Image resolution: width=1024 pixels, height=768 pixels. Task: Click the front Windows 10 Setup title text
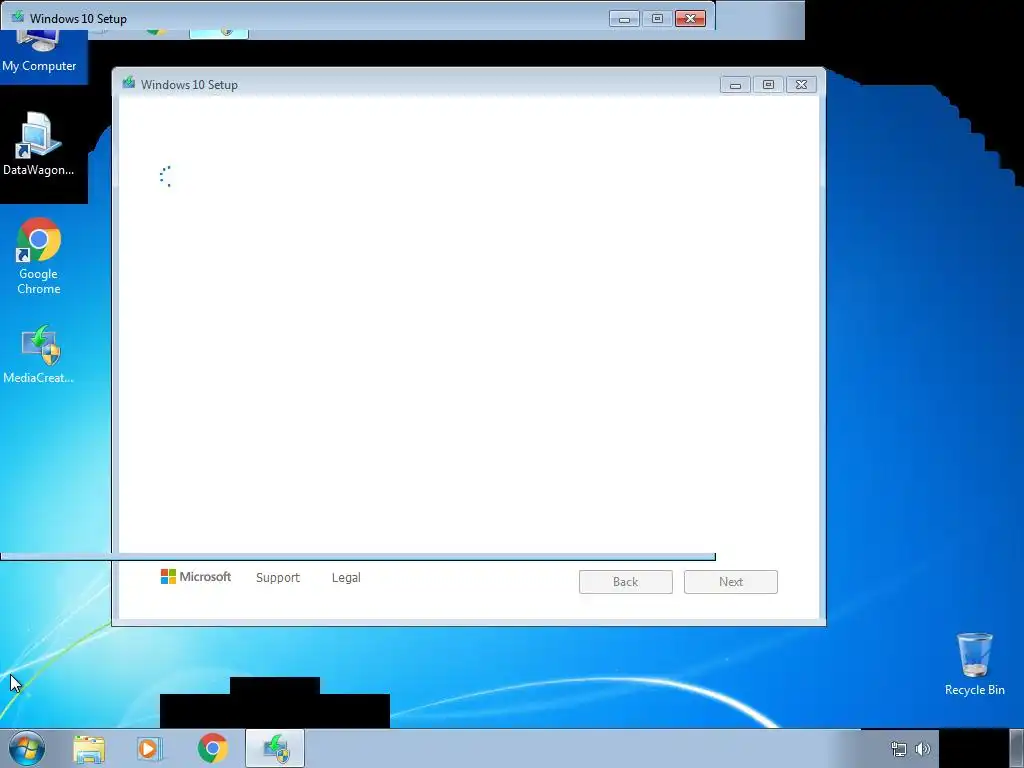pos(189,85)
